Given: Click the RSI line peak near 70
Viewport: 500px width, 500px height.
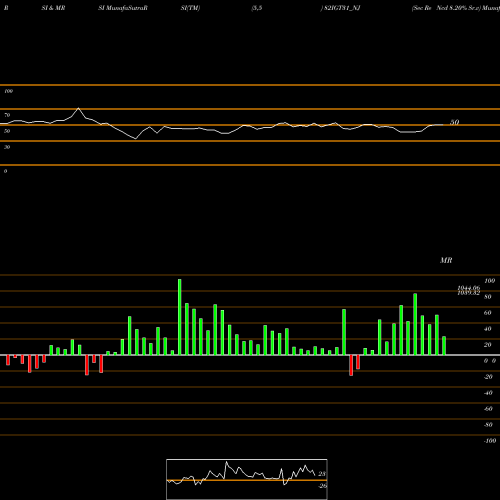Looking at the screenshot, I should pyautogui.click(x=78, y=108).
